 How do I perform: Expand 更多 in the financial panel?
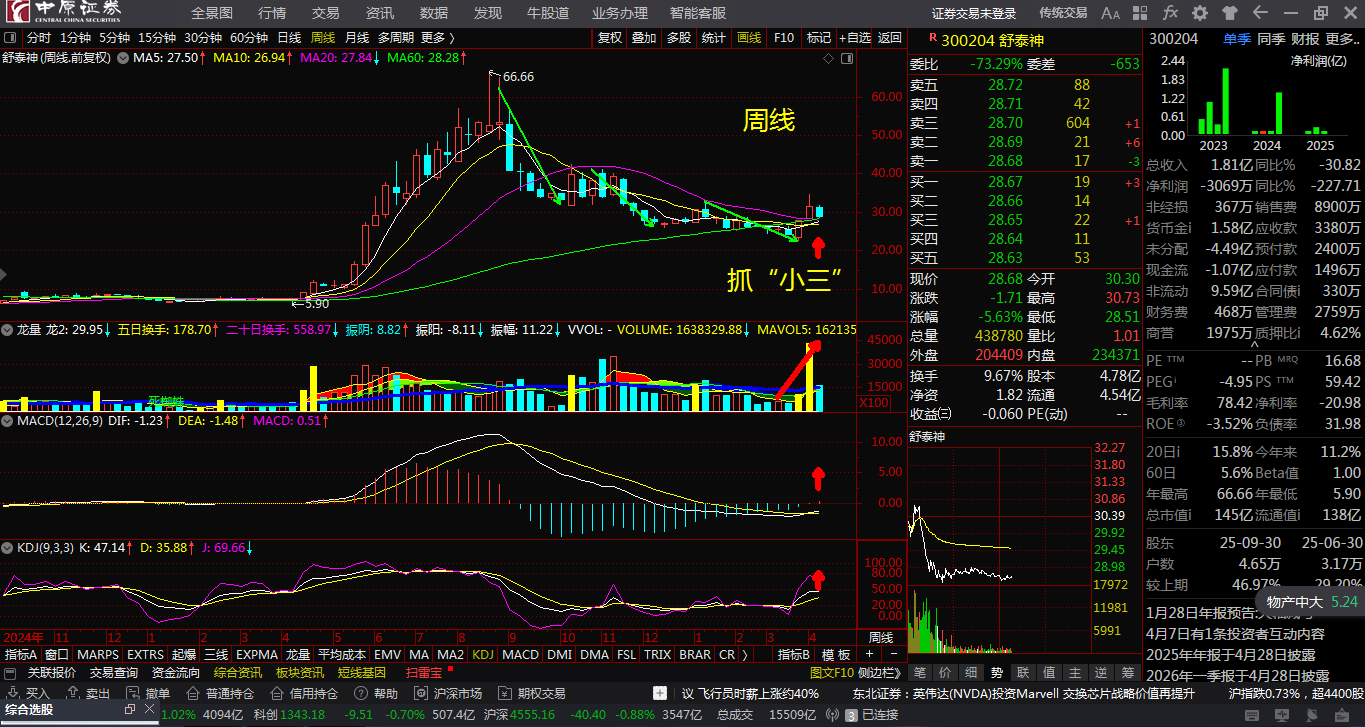click(1342, 39)
